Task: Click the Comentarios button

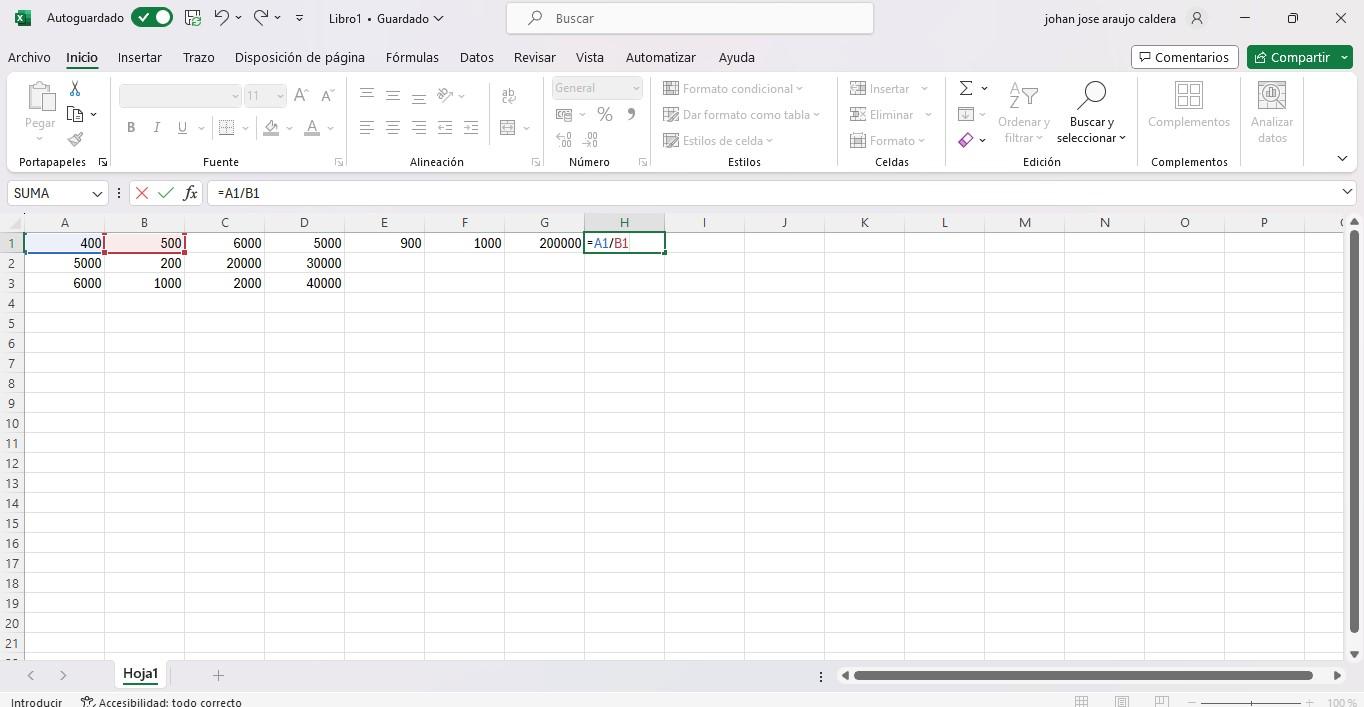Action: 1184,57
